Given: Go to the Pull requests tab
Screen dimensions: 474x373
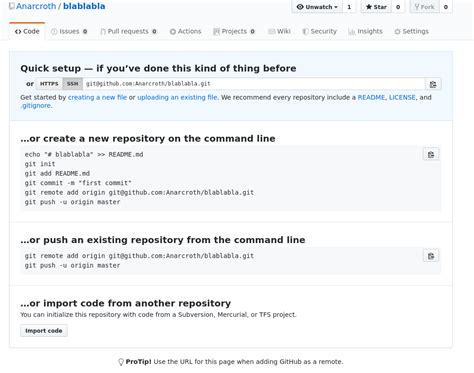Looking at the screenshot, I should click(128, 31).
